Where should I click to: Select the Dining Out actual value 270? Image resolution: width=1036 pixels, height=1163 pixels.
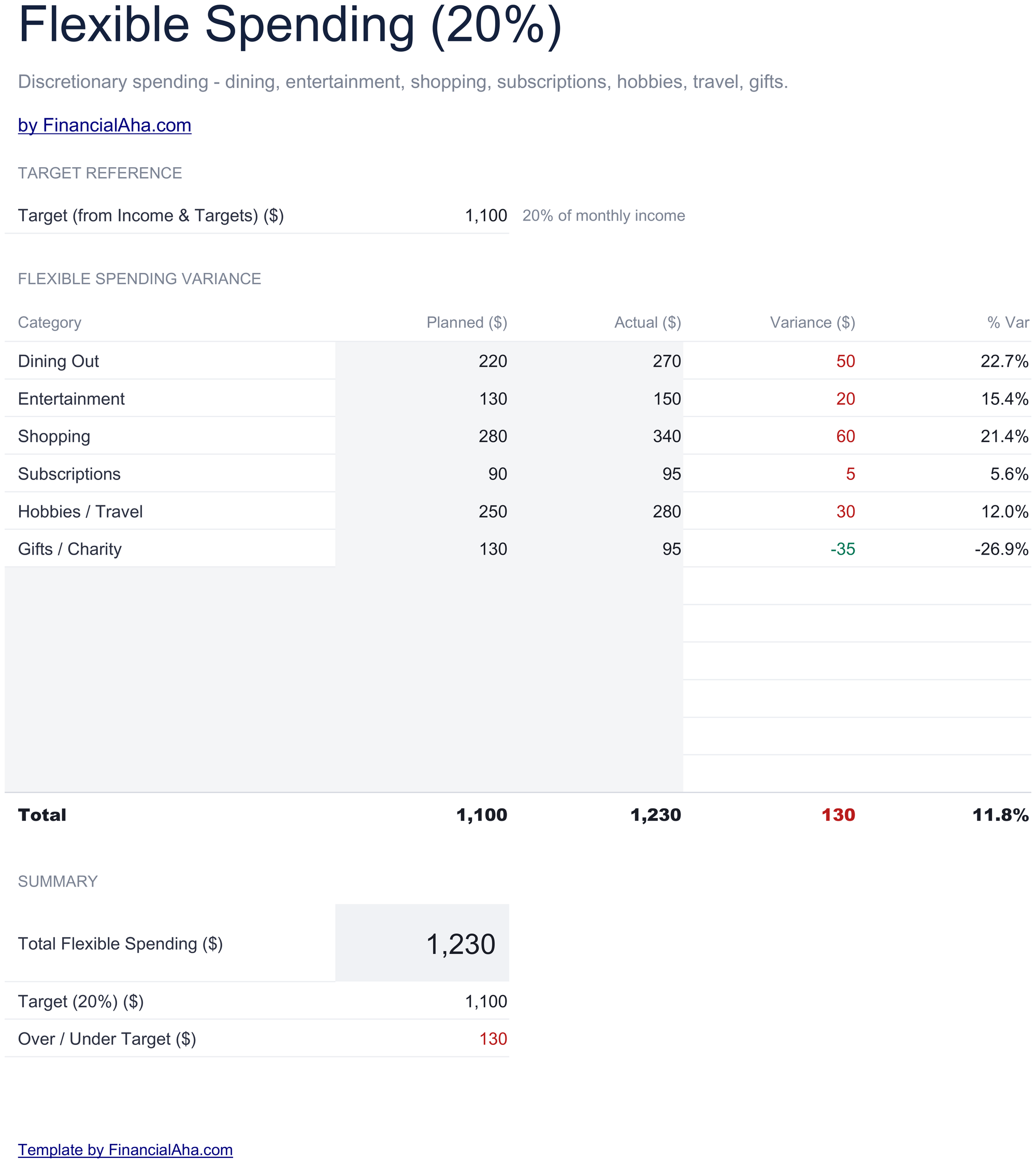(667, 361)
